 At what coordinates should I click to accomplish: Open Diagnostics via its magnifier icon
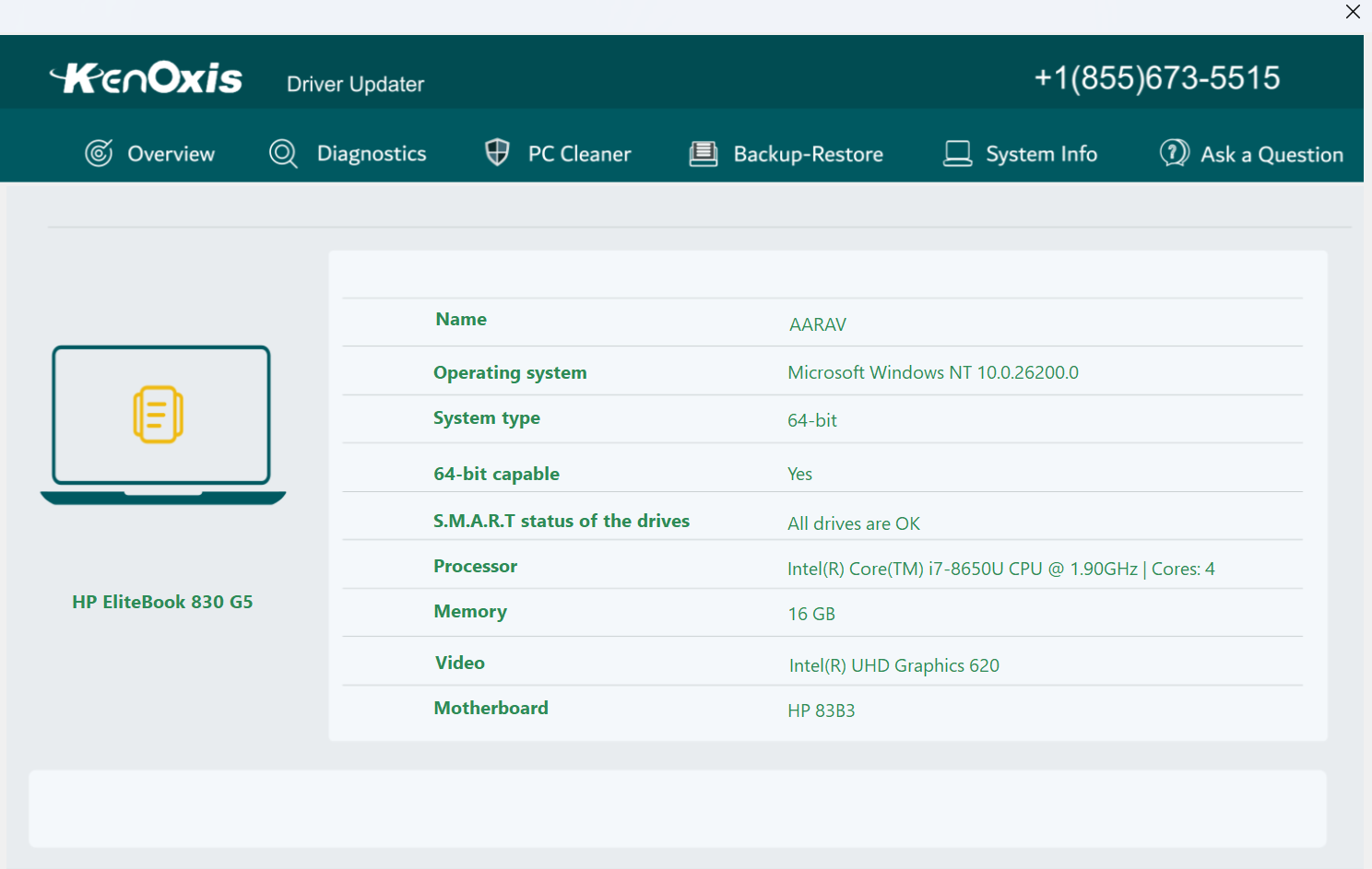click(282, 153)
